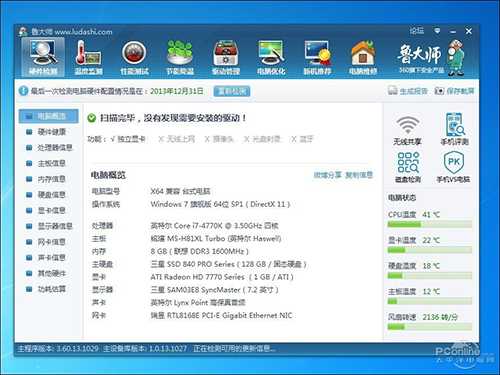Click the 复制信息 copy info link
This screenshot has height=375, width=500.
point(359,175)
